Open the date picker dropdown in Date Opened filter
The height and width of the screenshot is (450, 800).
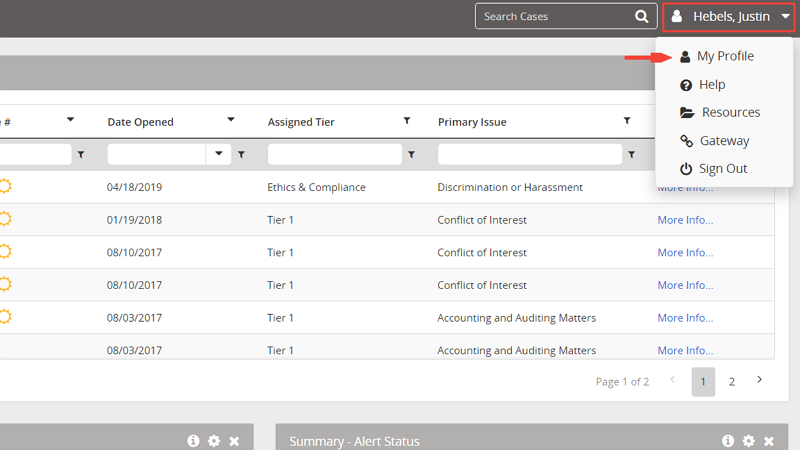point(219,155)
